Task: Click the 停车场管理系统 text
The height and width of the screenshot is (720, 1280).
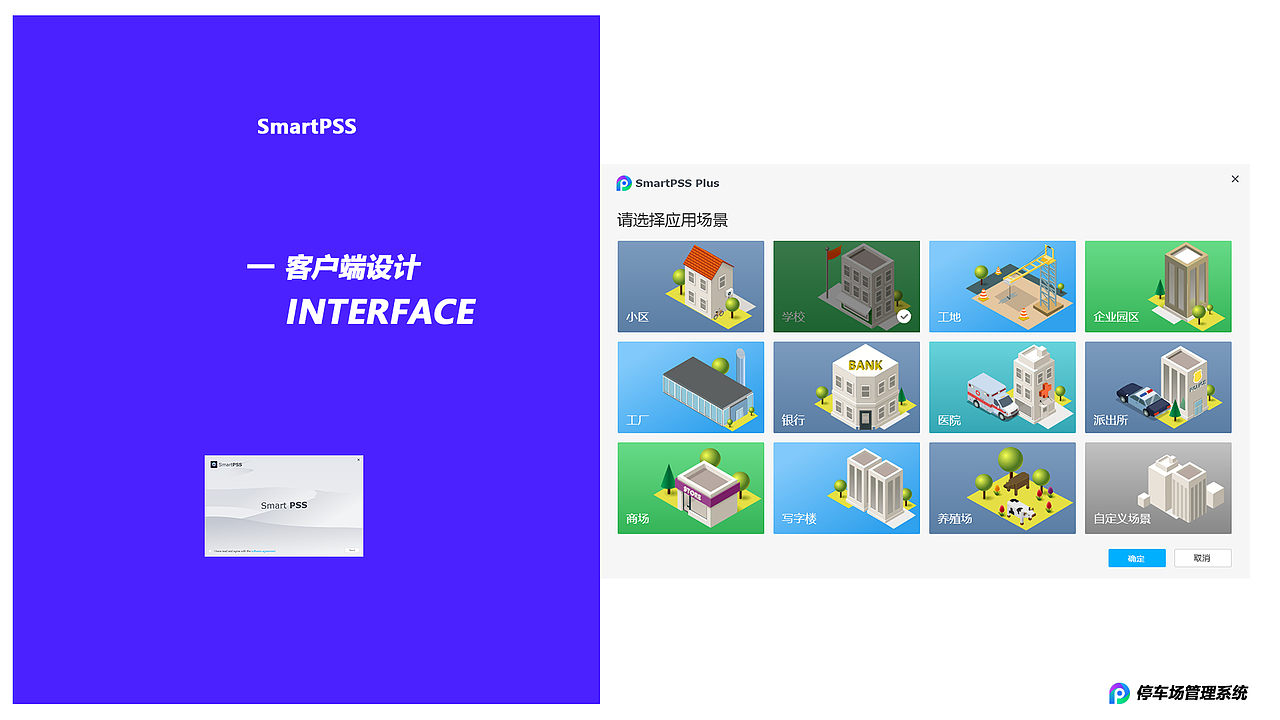Action: (x=1192, y=693)
